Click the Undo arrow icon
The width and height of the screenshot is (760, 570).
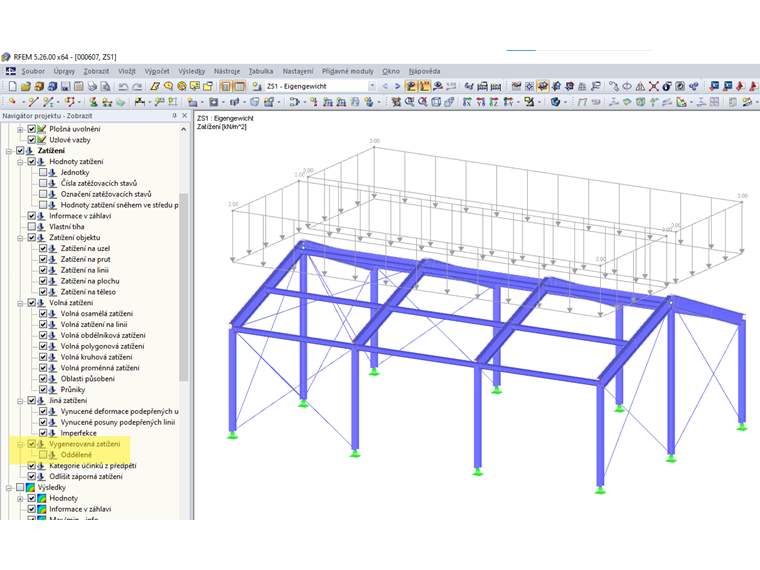click(124, 86)
